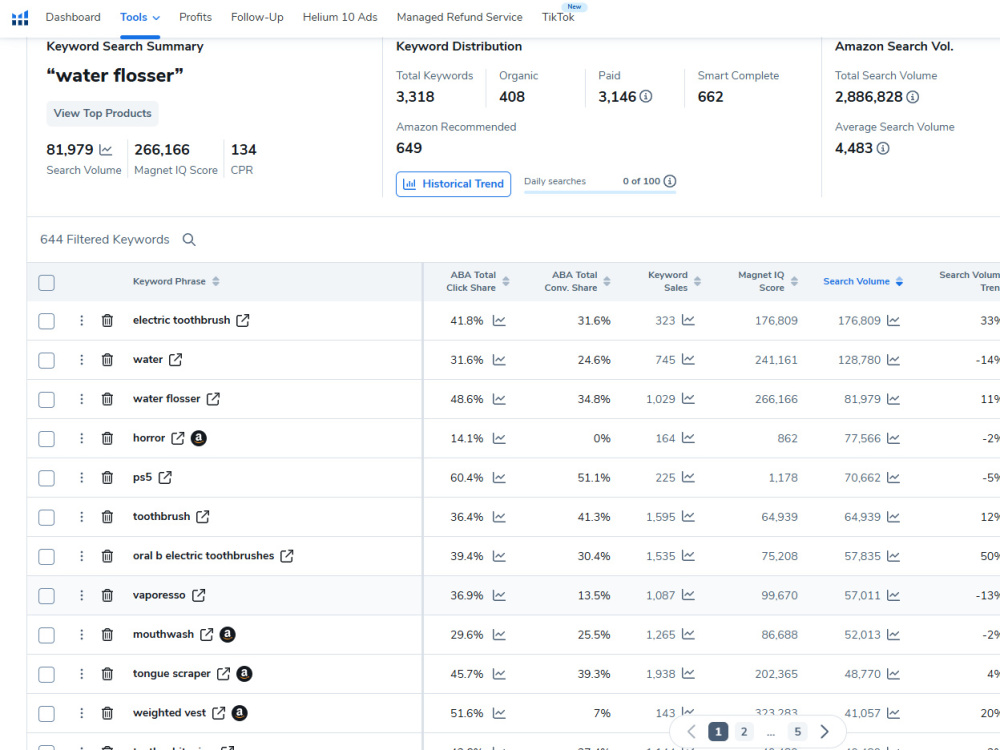Delete the electric toothbrush keyword row
The height and width of the screenshot is (750, 1000).
107,321
